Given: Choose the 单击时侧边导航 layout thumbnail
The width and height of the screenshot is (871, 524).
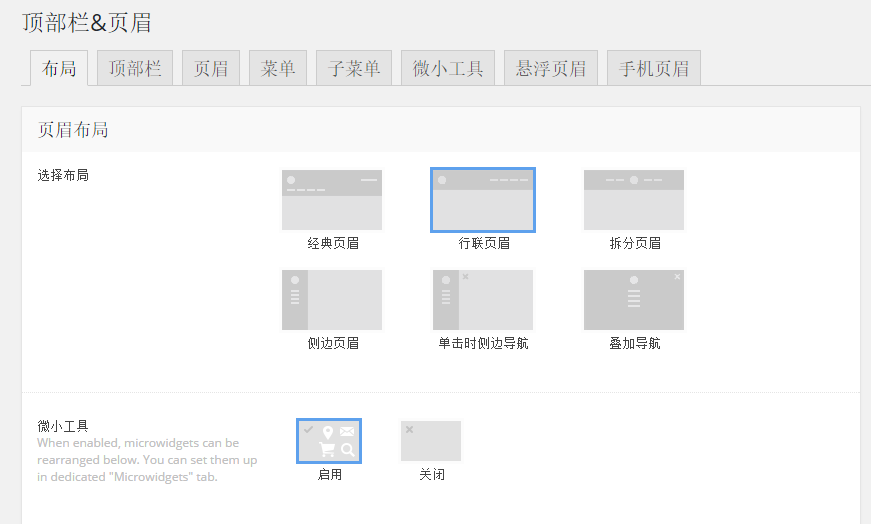Looking at the screenshot, I should pyautogui.click(x=483, y=300).
